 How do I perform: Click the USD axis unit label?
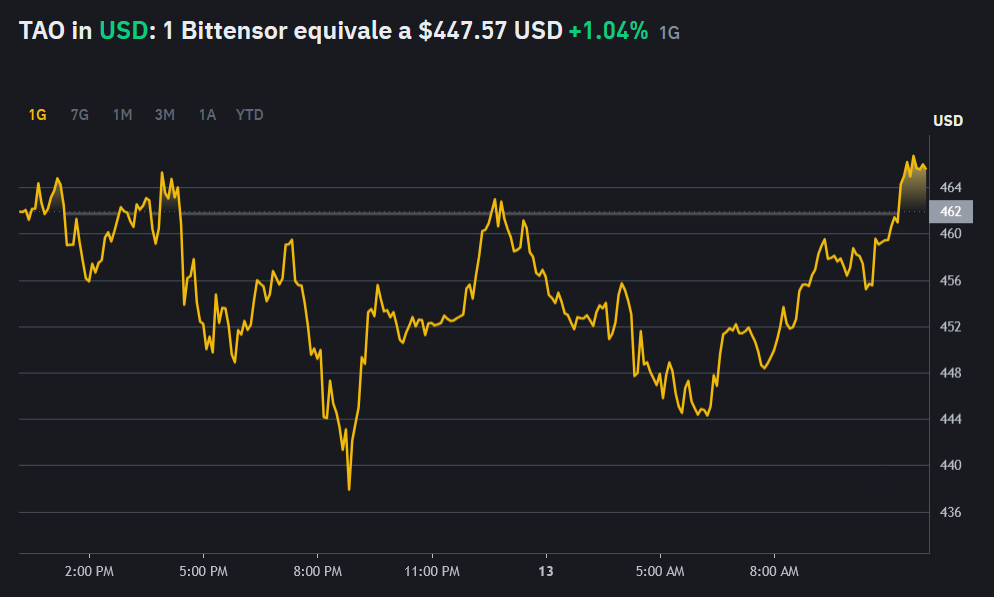point(948,120)
